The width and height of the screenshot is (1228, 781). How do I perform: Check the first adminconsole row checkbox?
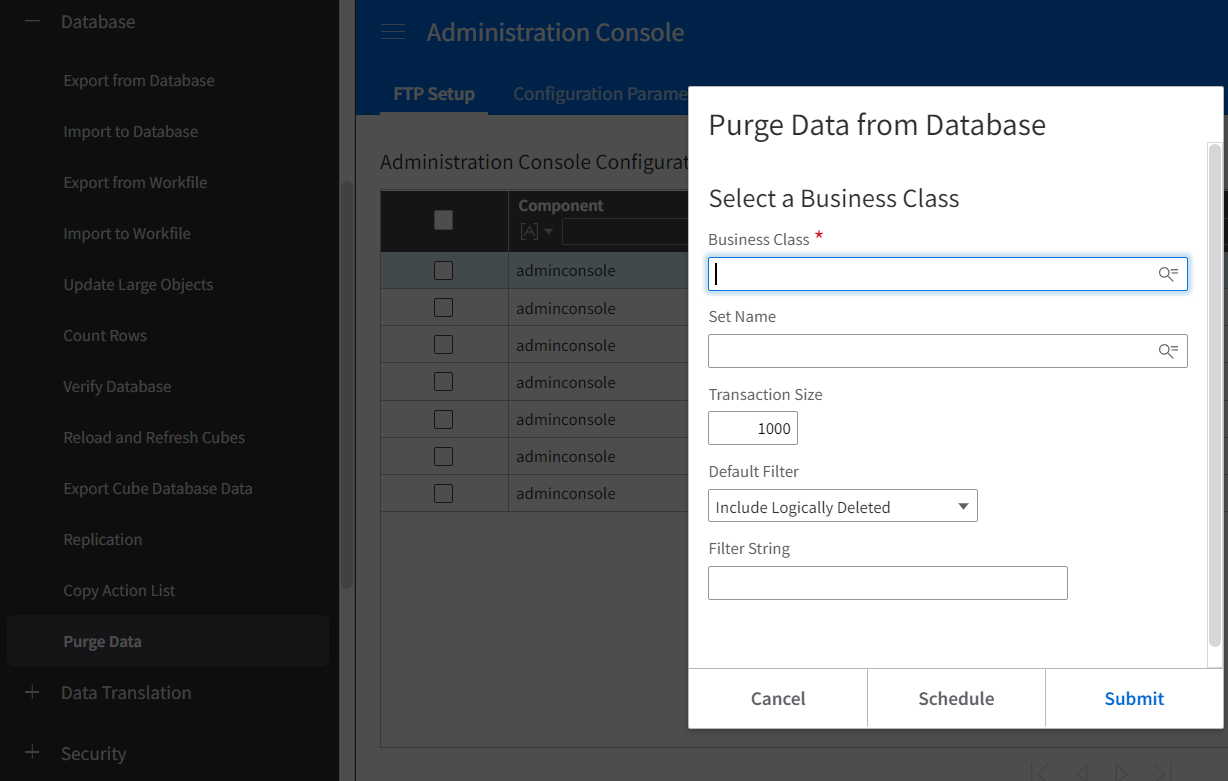(444, 270)
